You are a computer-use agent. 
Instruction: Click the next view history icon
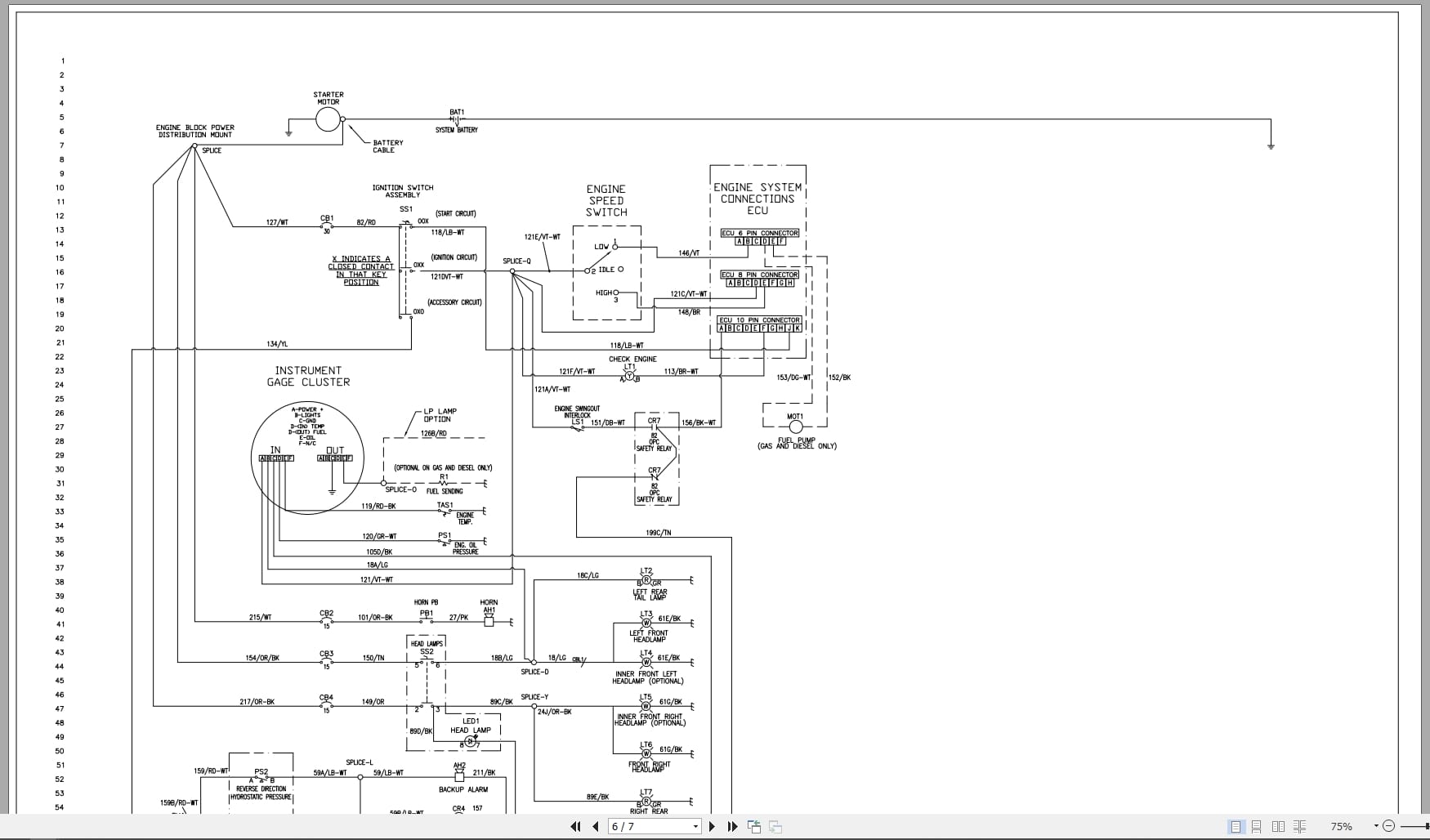[775, 826]
